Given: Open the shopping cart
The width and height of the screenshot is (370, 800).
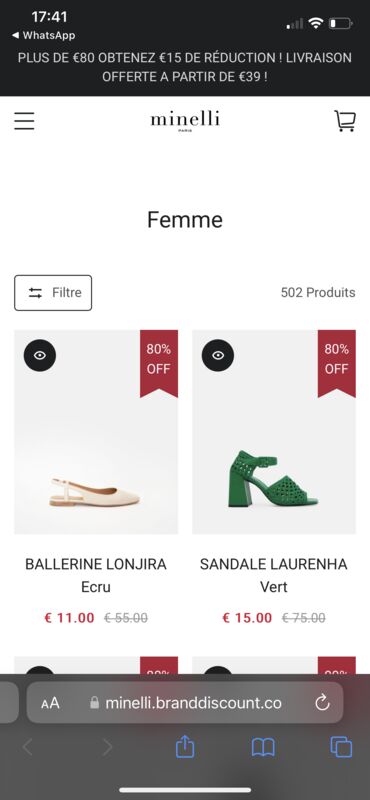Looking at the screenshot, I should click(x=345, y=121).
